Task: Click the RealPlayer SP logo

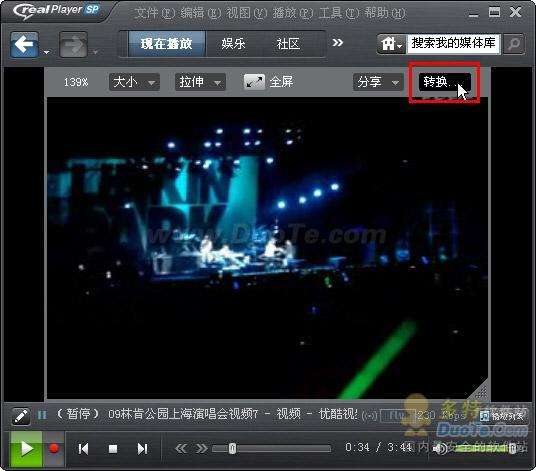Action: coord(57,11)
